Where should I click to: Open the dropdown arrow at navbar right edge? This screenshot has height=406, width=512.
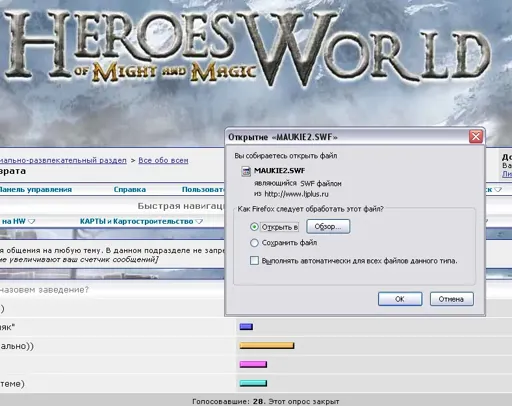498,190
